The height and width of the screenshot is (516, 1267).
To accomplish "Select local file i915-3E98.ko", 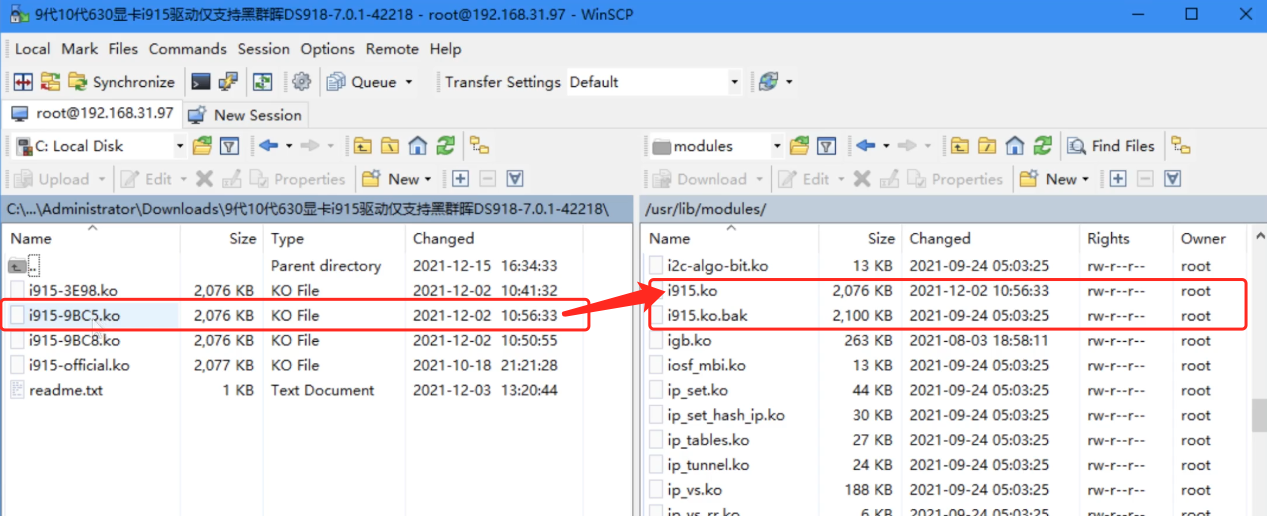I will (x=73, y=291).
